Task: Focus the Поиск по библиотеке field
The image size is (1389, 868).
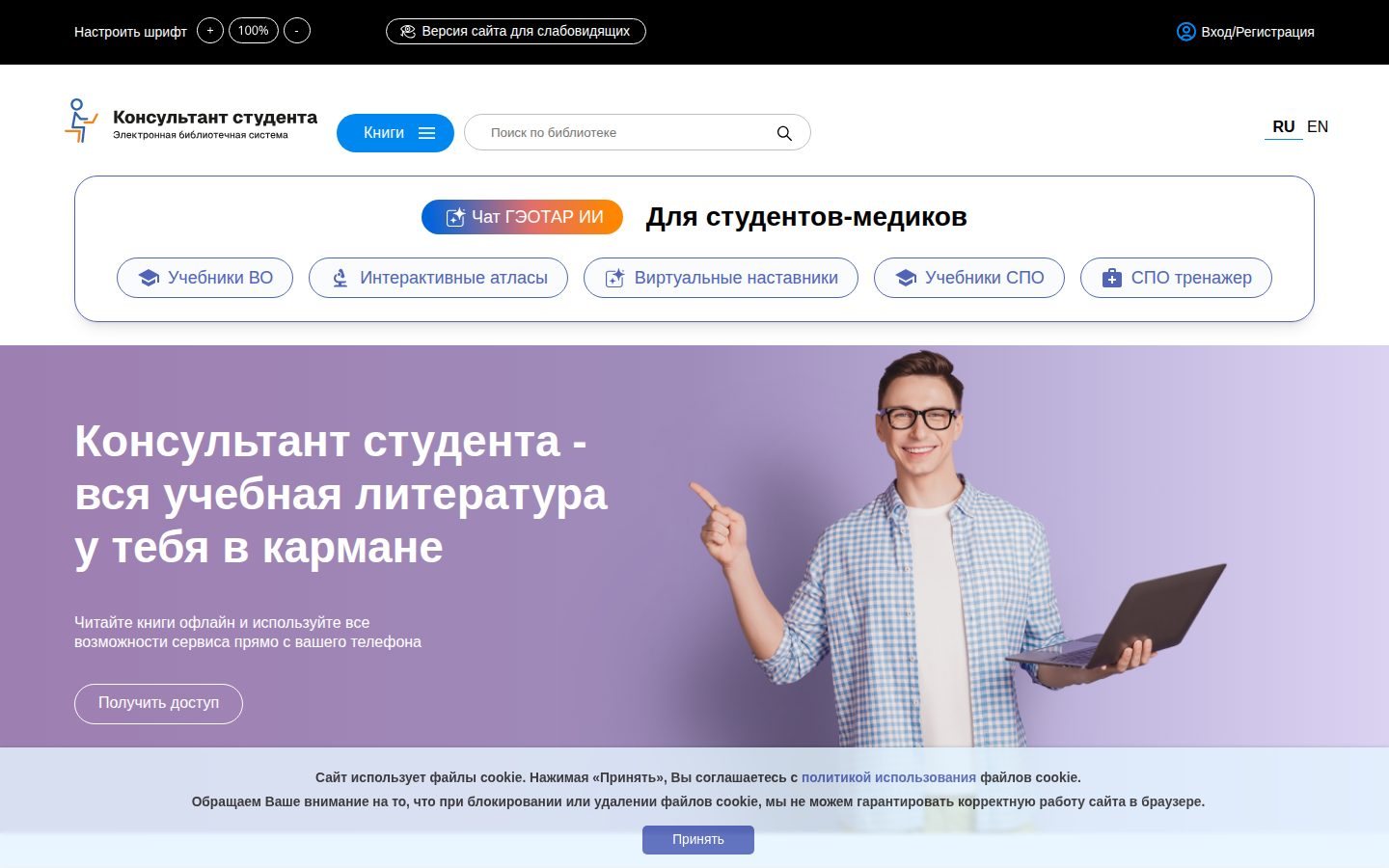Action: [x=638, y=133]
